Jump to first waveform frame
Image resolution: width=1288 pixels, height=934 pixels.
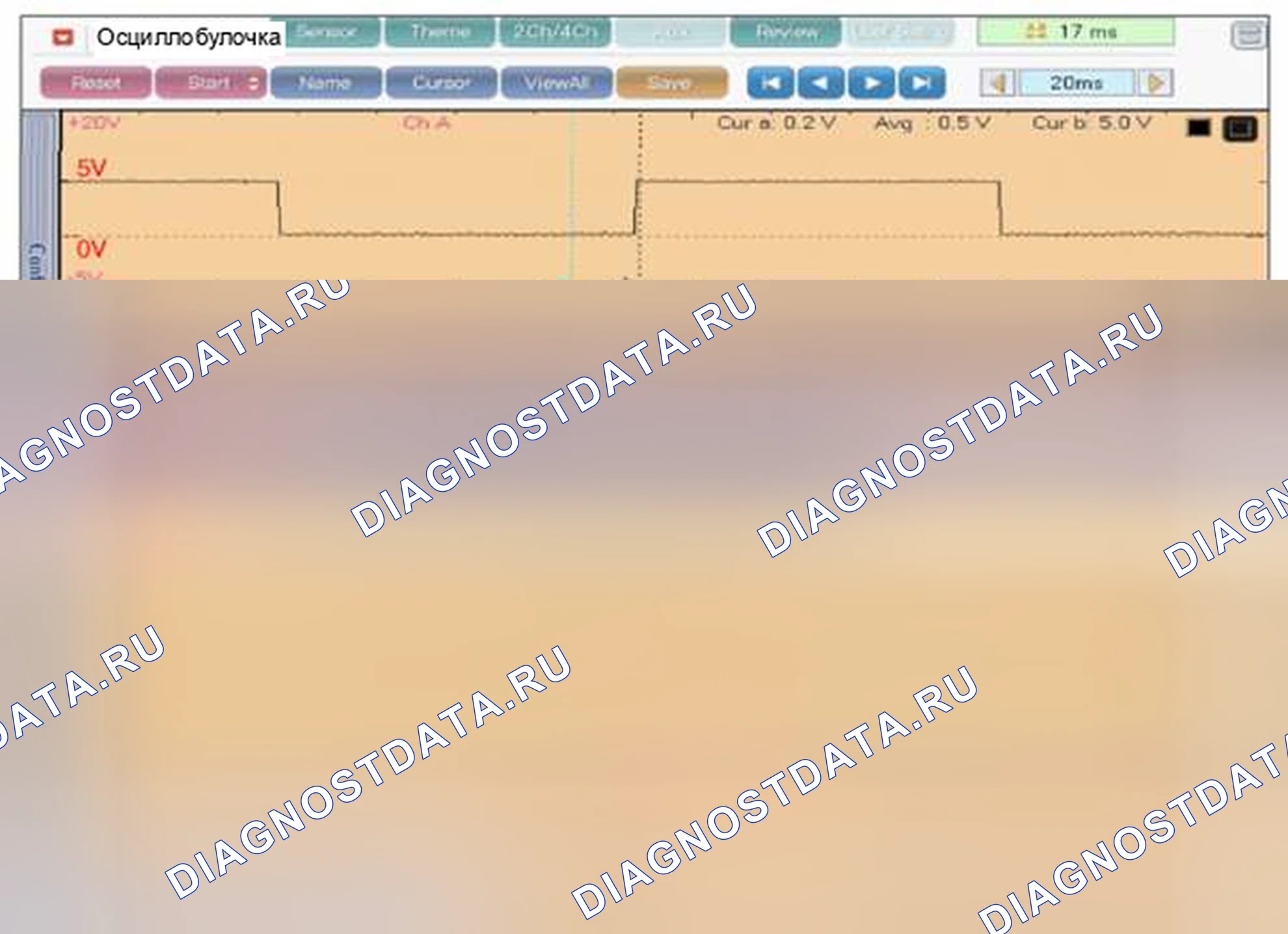pos(770,83)
